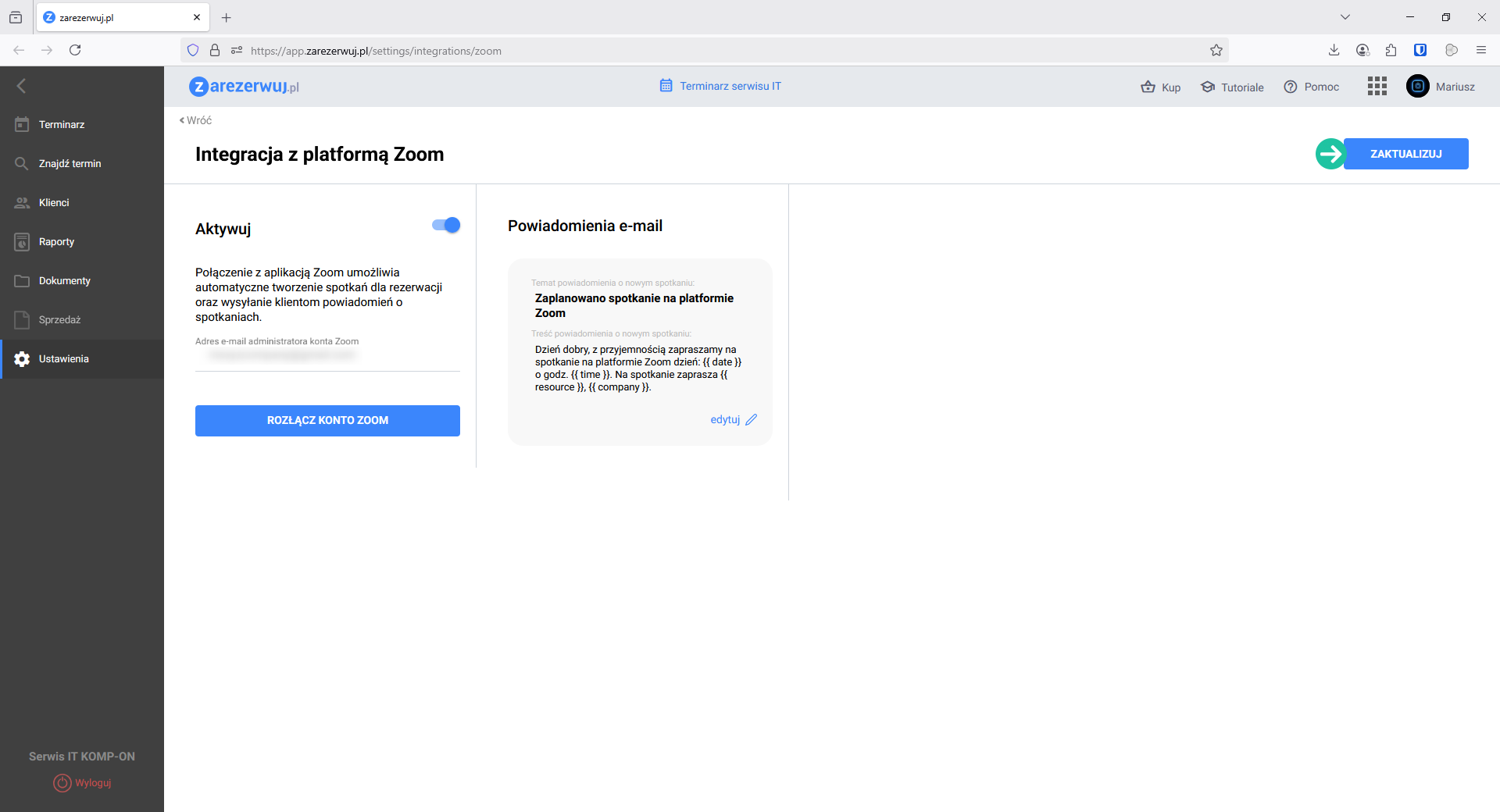
Task: Reload the page in browser
Action: [75, 50]
